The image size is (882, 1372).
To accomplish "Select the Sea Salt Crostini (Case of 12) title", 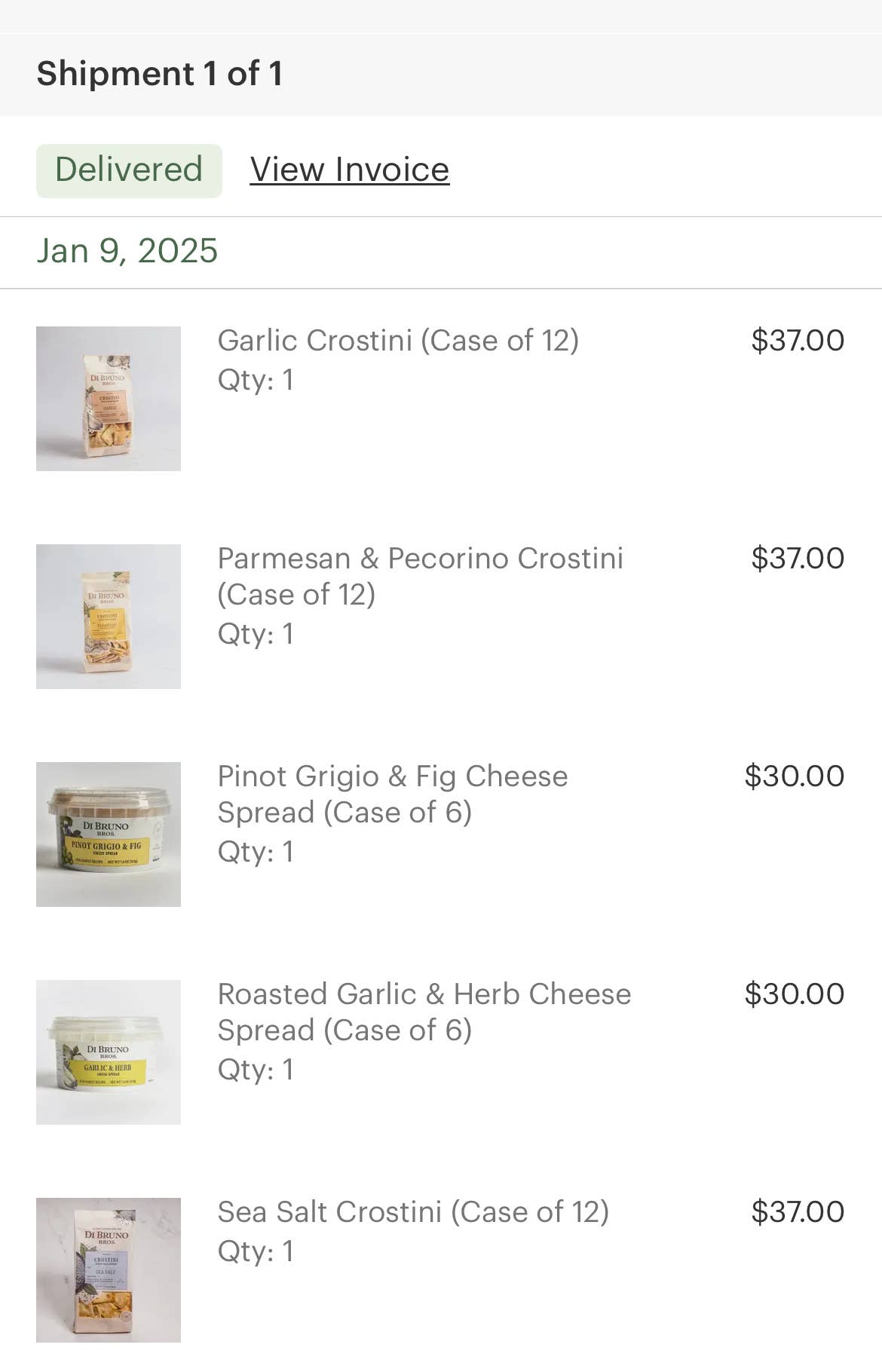I will click(413, 1212).
